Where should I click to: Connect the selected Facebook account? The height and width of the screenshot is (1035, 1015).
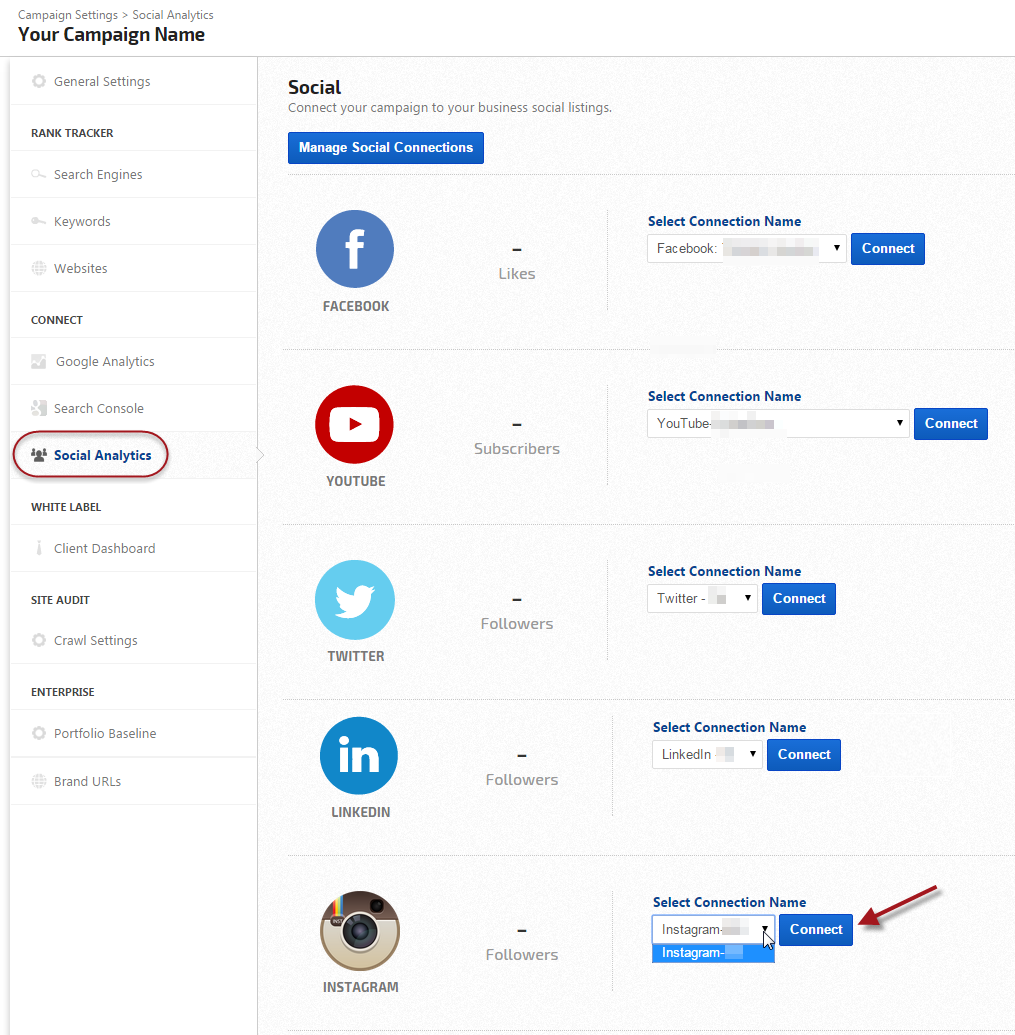click(887, 249)
